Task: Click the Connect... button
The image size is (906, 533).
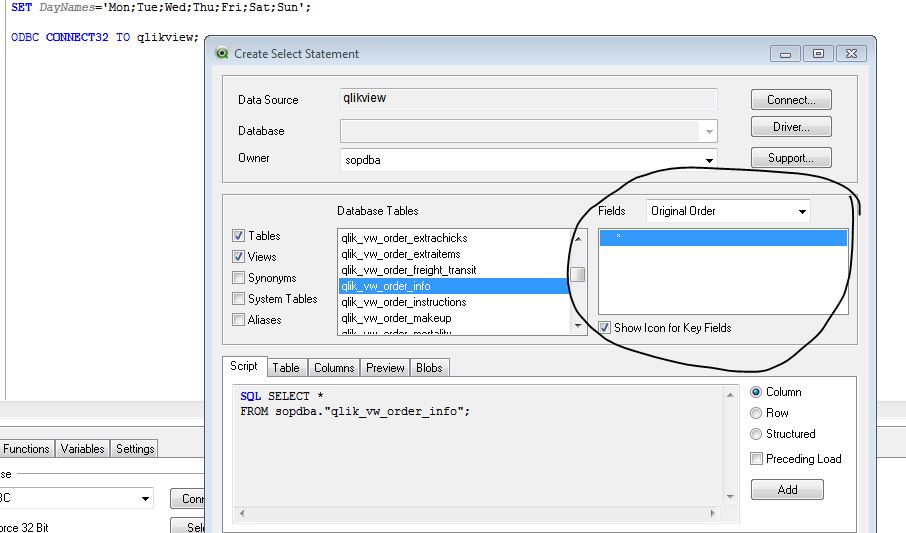Action: point(791,99)
